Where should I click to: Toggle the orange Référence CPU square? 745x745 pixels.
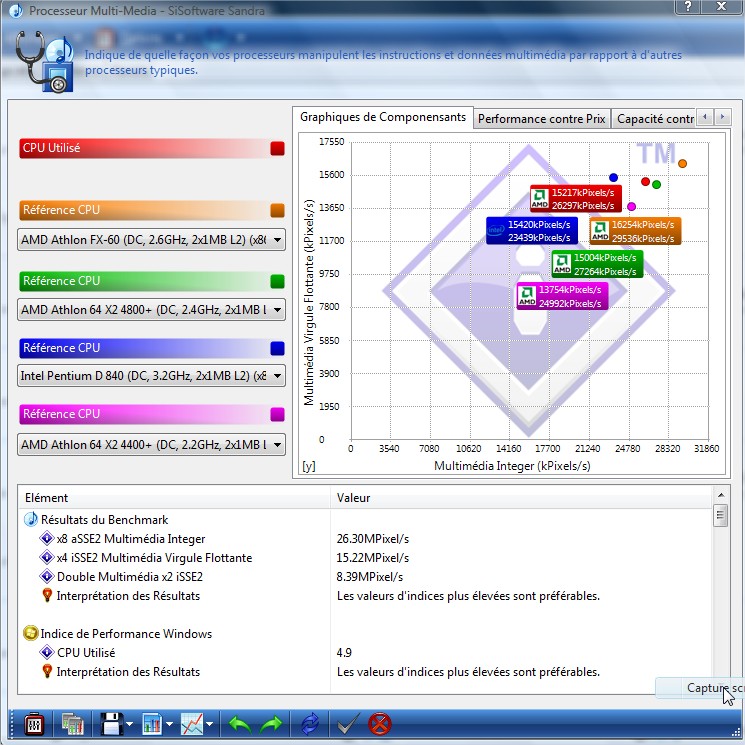coord(277,210)
